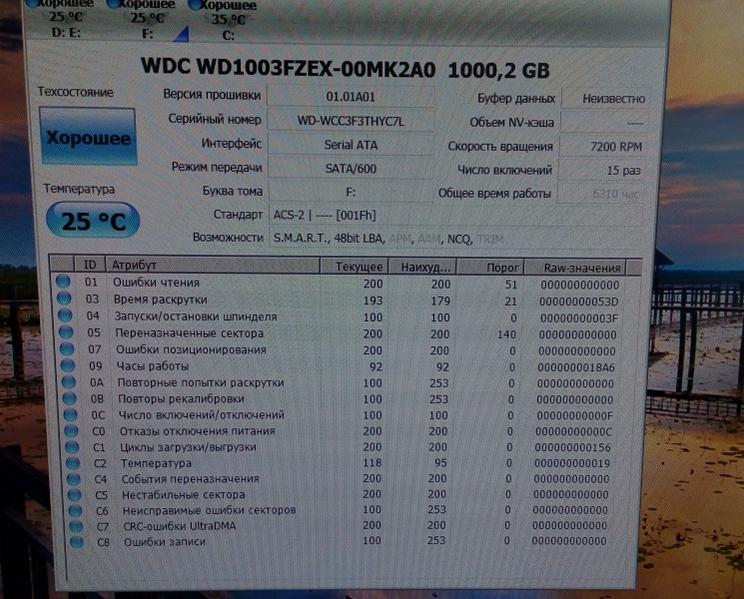744x599 pixels.
Task: Click the status icon for attribute 0A
Action: coord(69,382)
